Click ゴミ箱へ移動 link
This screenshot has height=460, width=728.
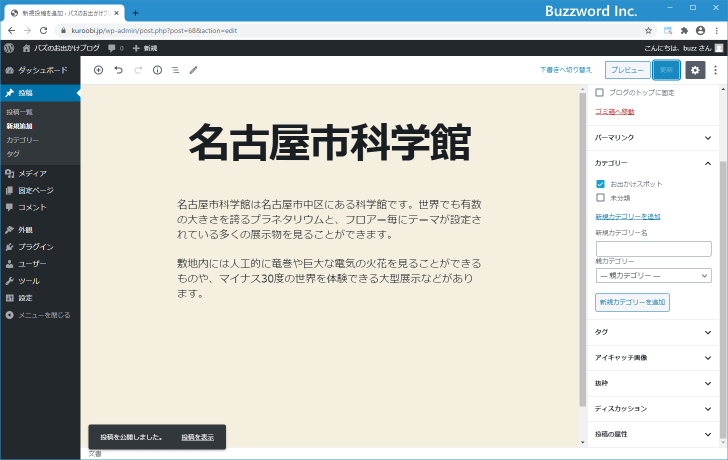point(615,111)
